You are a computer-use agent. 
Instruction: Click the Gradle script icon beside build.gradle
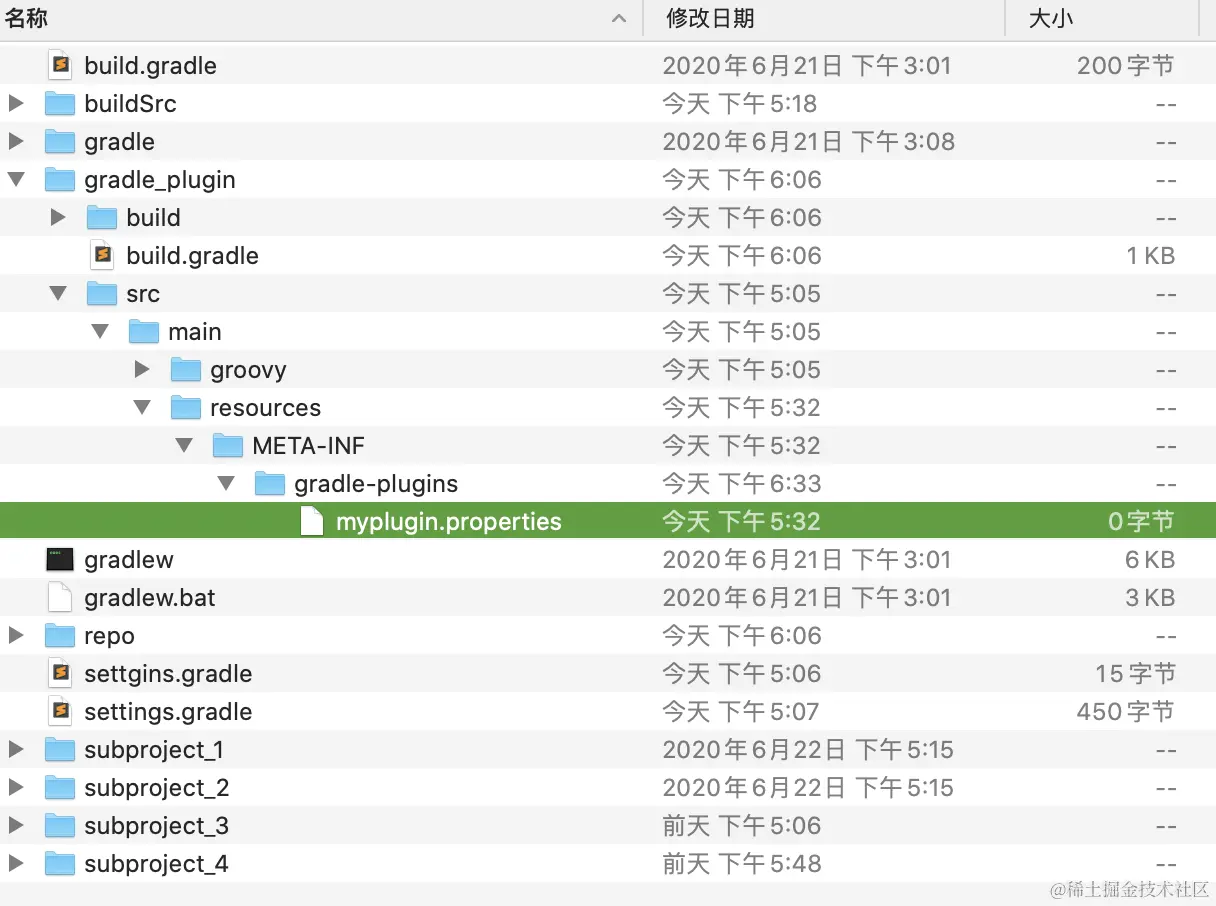point(60,65)
